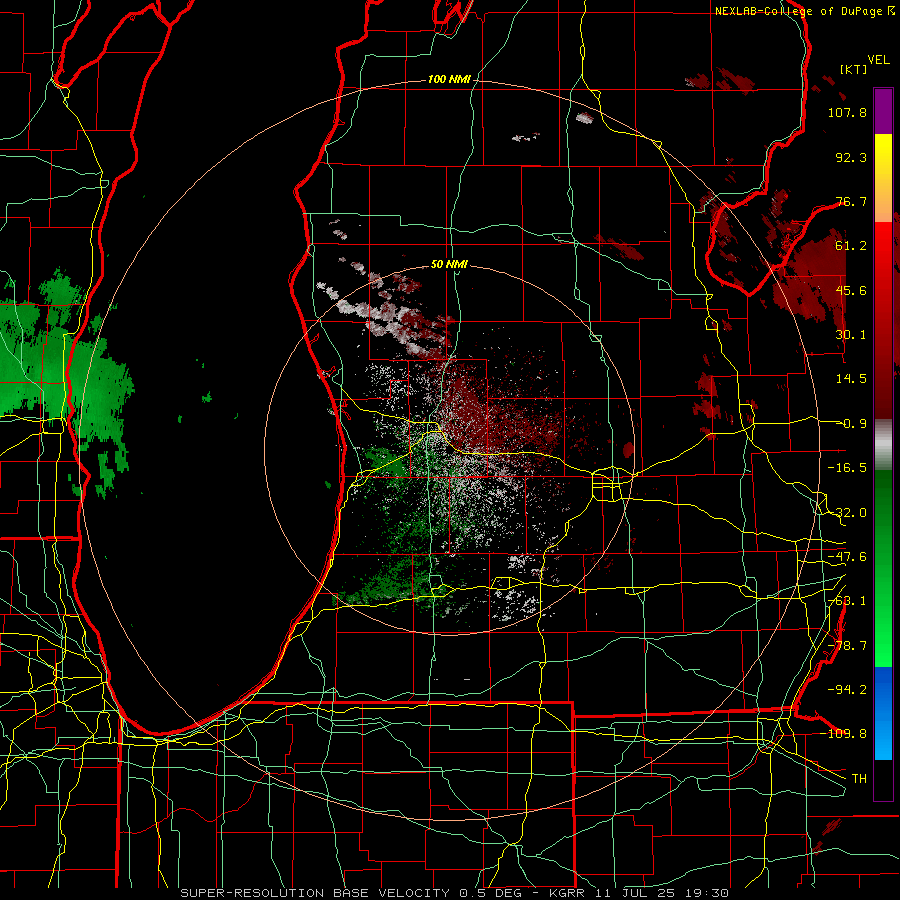The height and width of the screenshot is (900, 900).
Task: Pick the purple segment of velocity color bar
Action: point(883,111)
